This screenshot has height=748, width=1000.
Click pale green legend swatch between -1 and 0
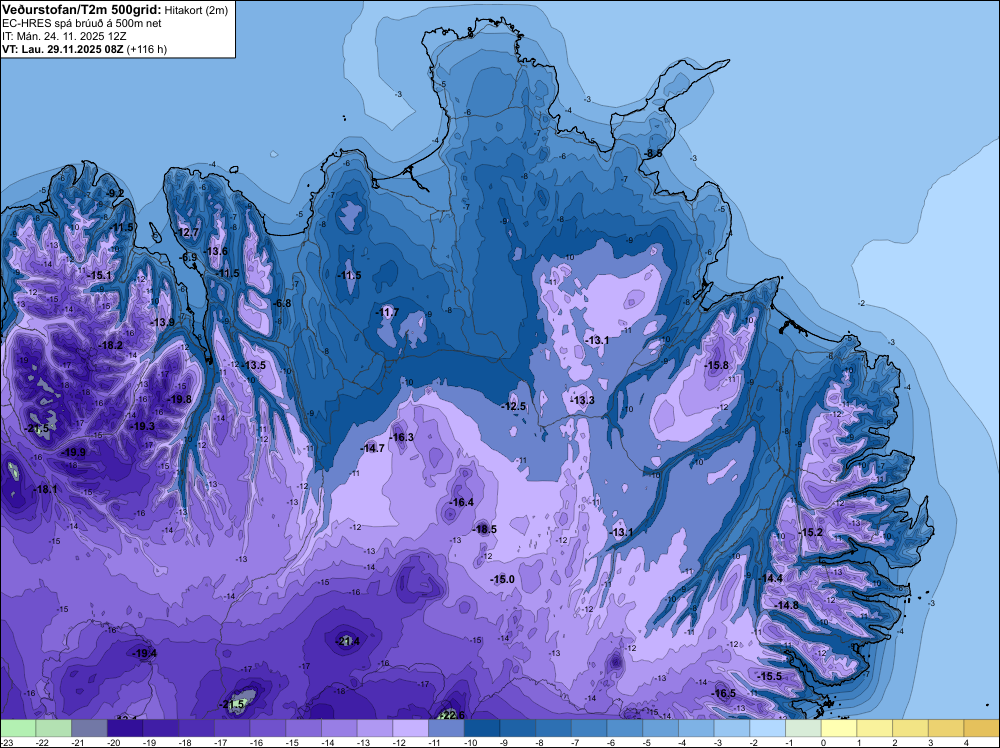tap(804, 728)
